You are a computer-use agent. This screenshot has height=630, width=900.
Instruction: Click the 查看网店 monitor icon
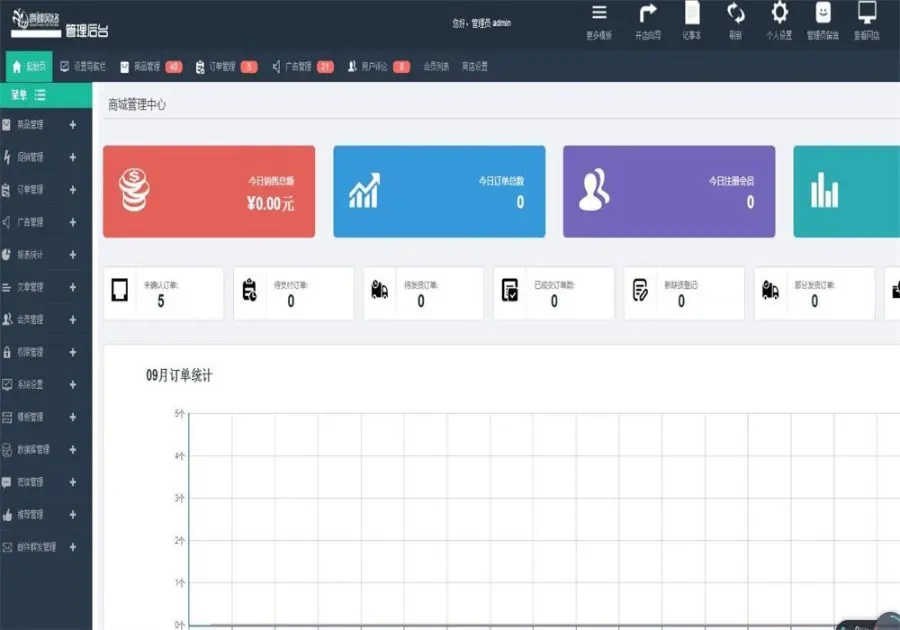(867, 12)
